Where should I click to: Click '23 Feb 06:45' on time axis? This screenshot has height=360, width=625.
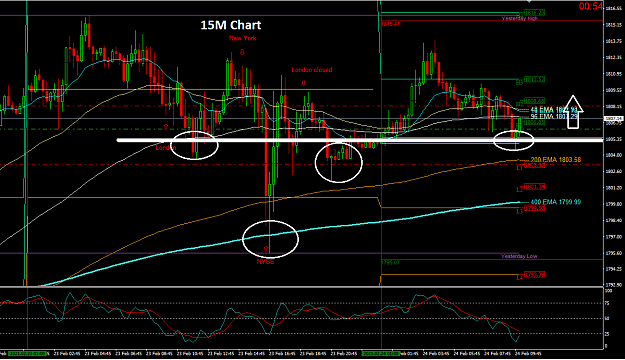(128, 353)
